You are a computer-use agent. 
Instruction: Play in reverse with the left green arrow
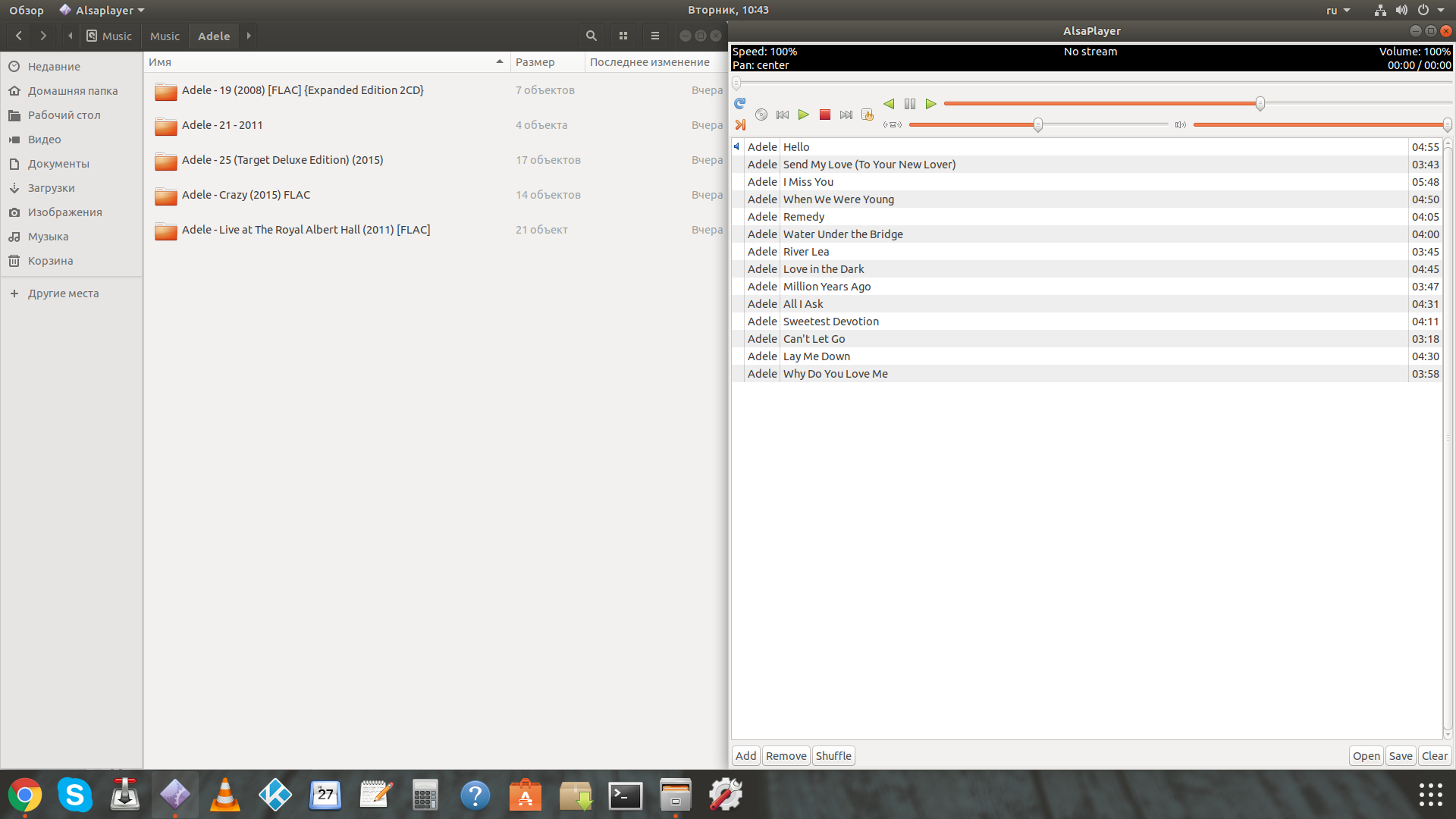889,103
